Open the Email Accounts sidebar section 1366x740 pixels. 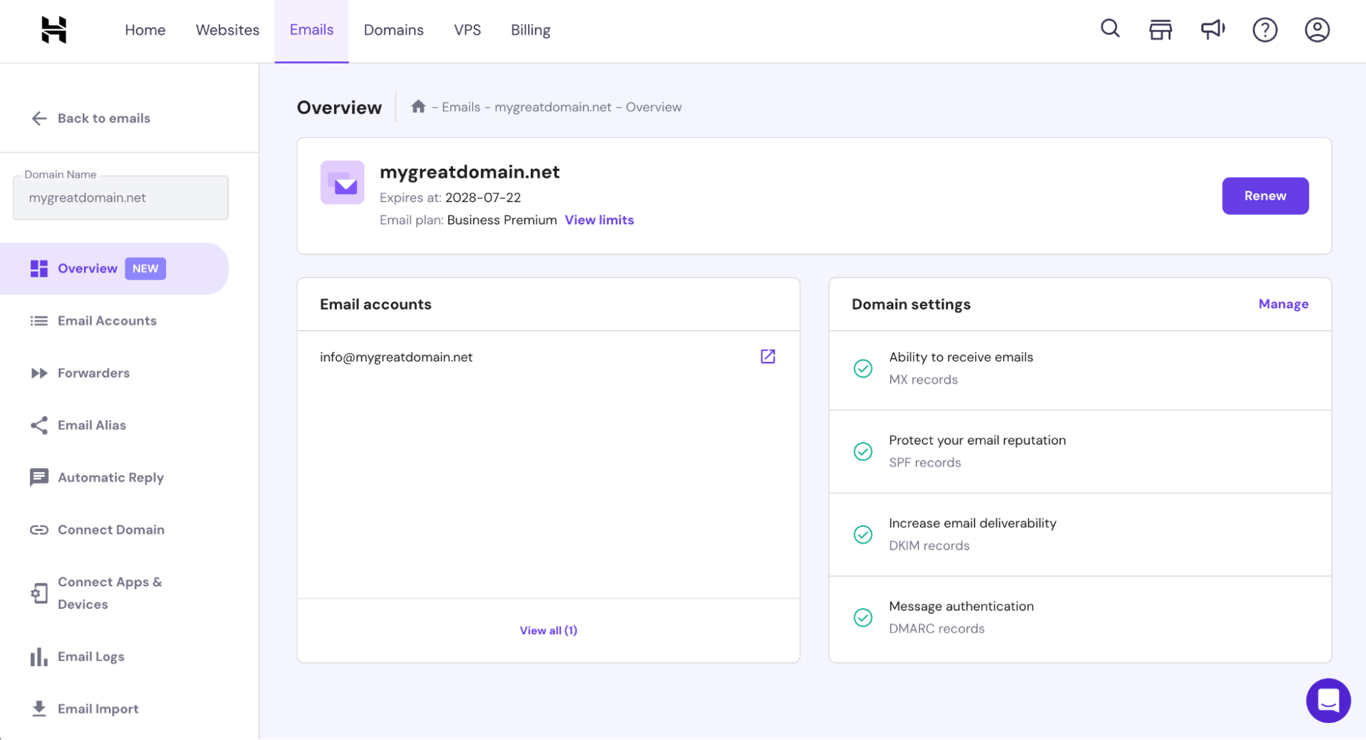107,320
